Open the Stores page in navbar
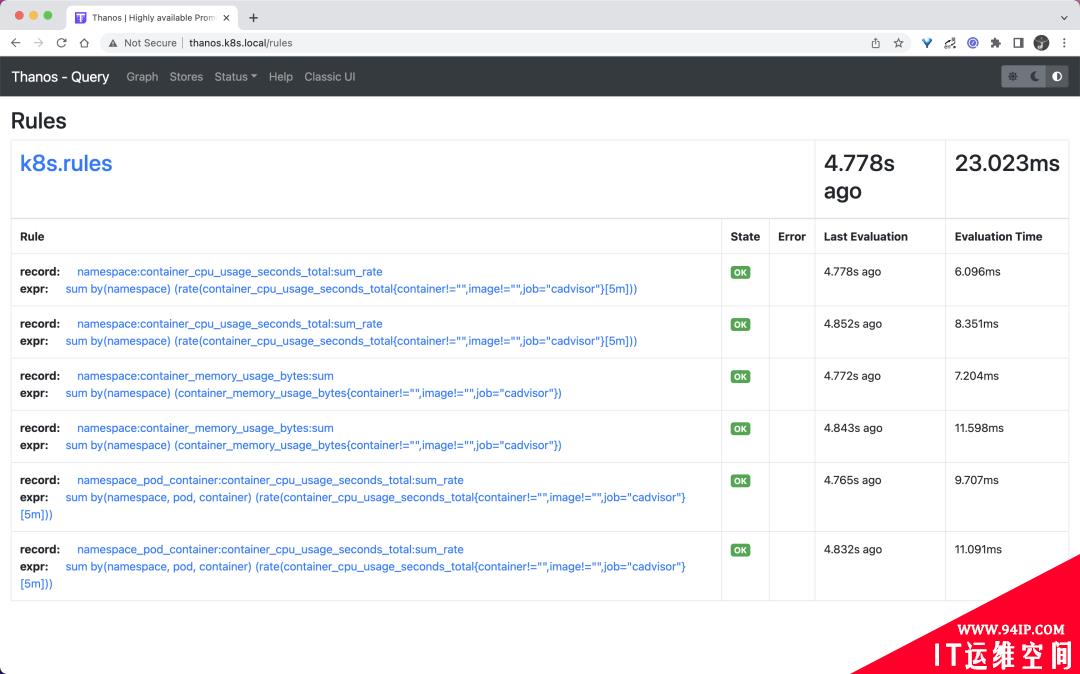 tap(186, 77)
